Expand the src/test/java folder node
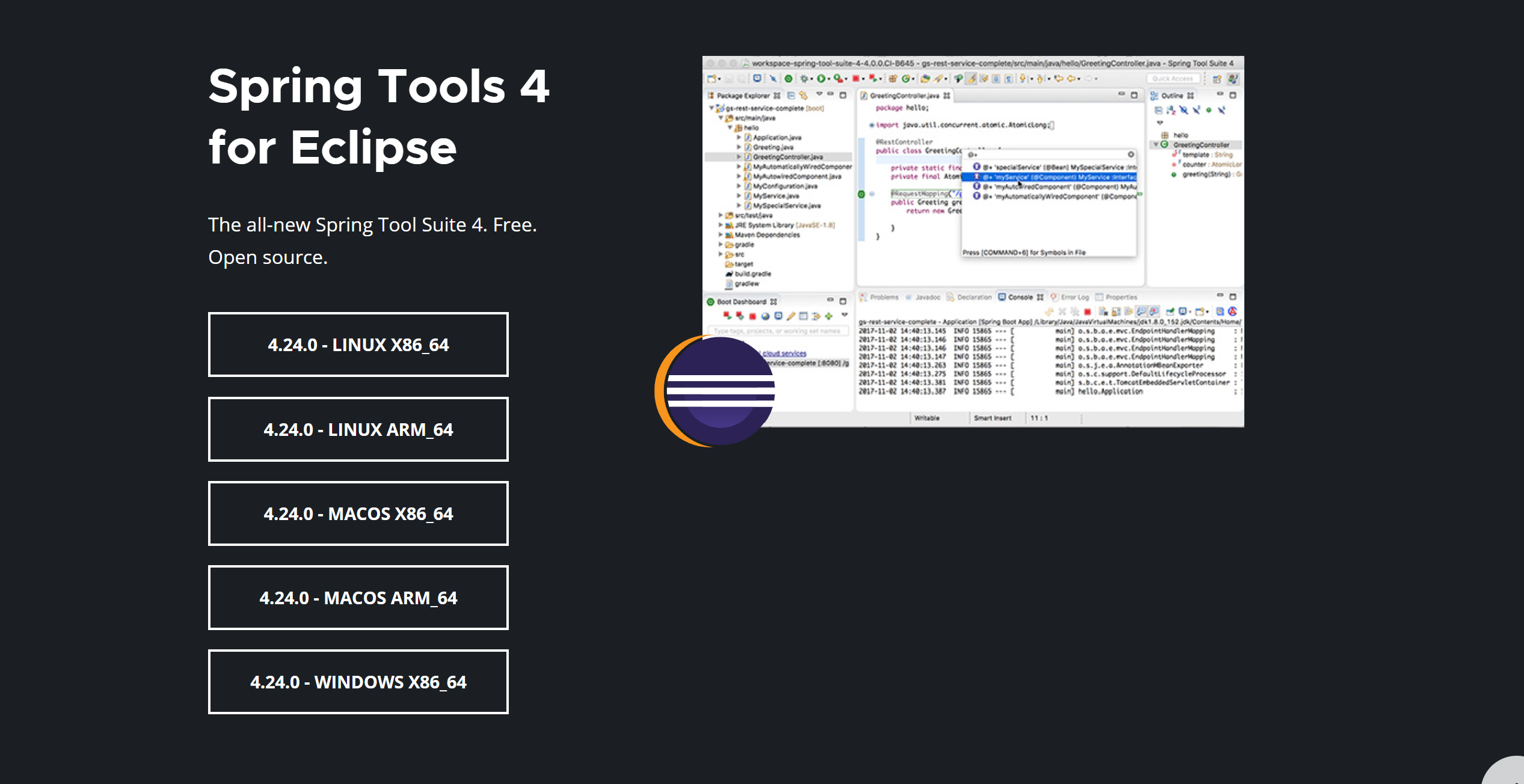 click(721, 215)
